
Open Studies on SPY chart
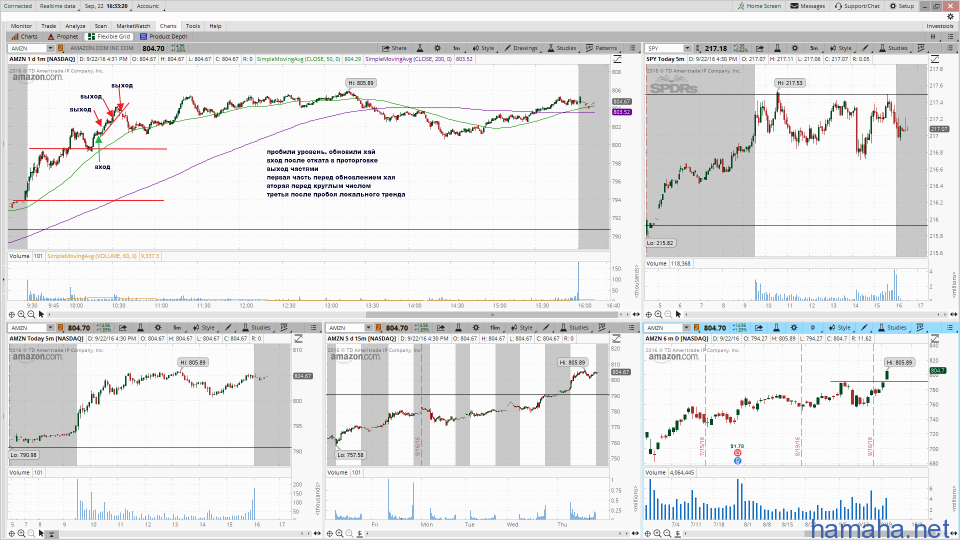[x=893, y=48]
